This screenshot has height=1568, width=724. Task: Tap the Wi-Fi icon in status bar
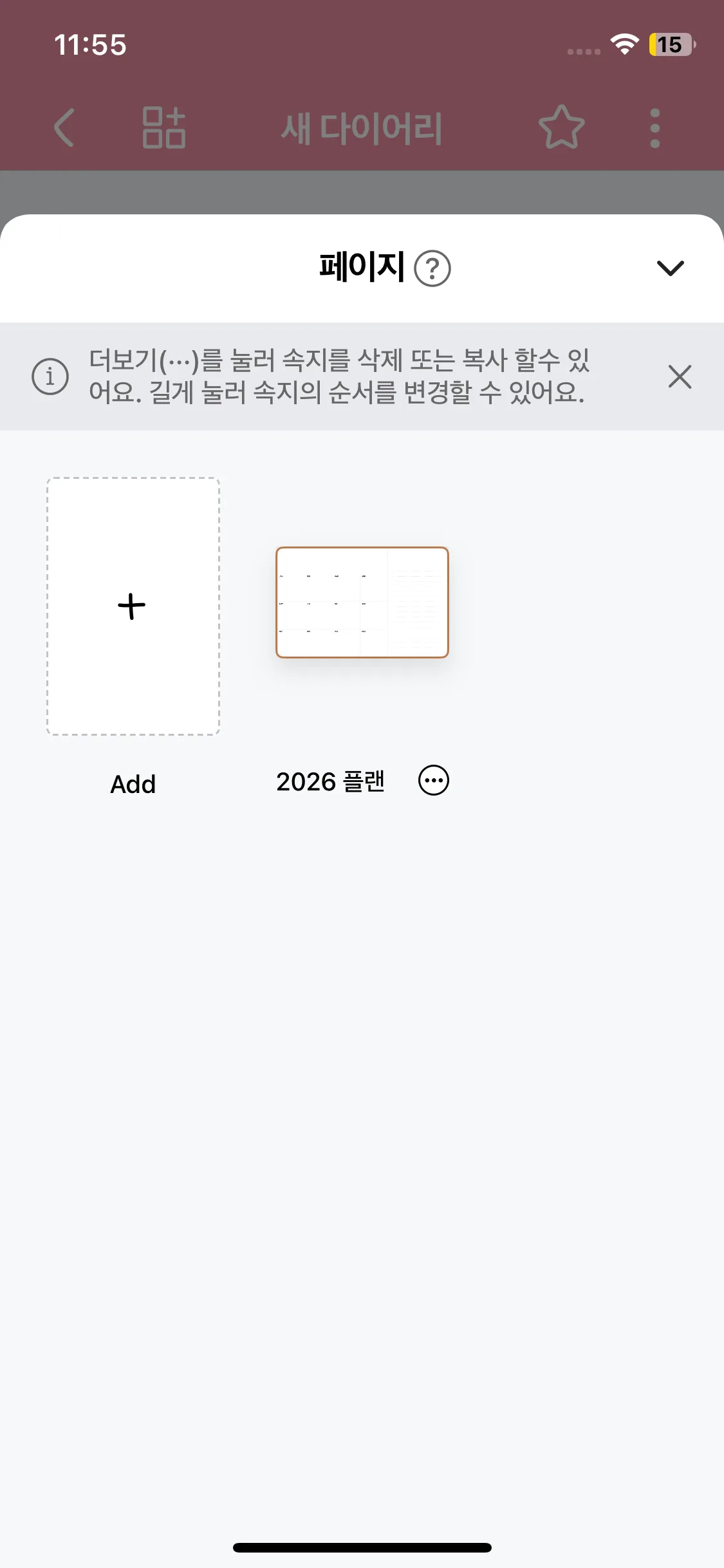coord(624,44)
